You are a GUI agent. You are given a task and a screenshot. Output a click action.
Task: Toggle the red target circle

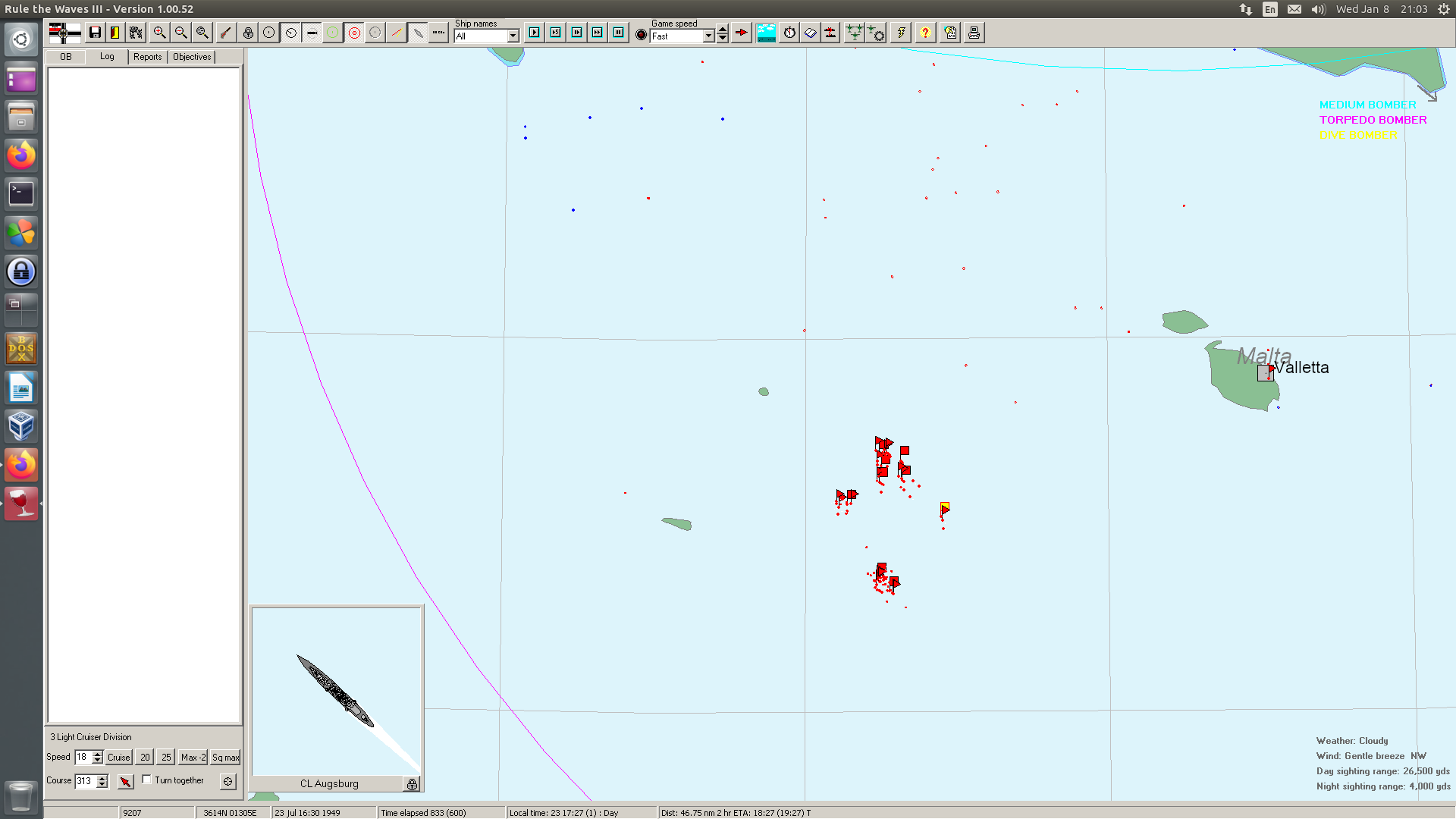(354, 33)
